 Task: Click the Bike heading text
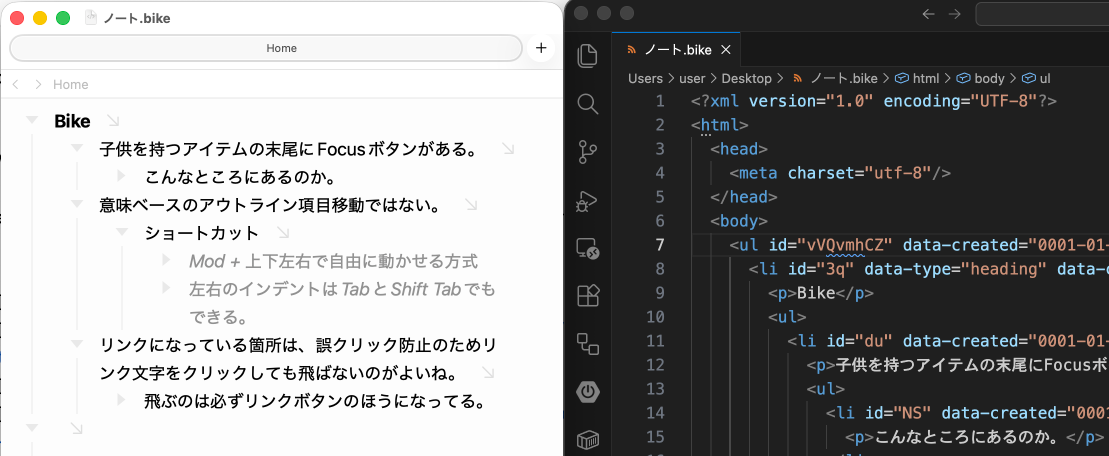click(x=72, y=121)
